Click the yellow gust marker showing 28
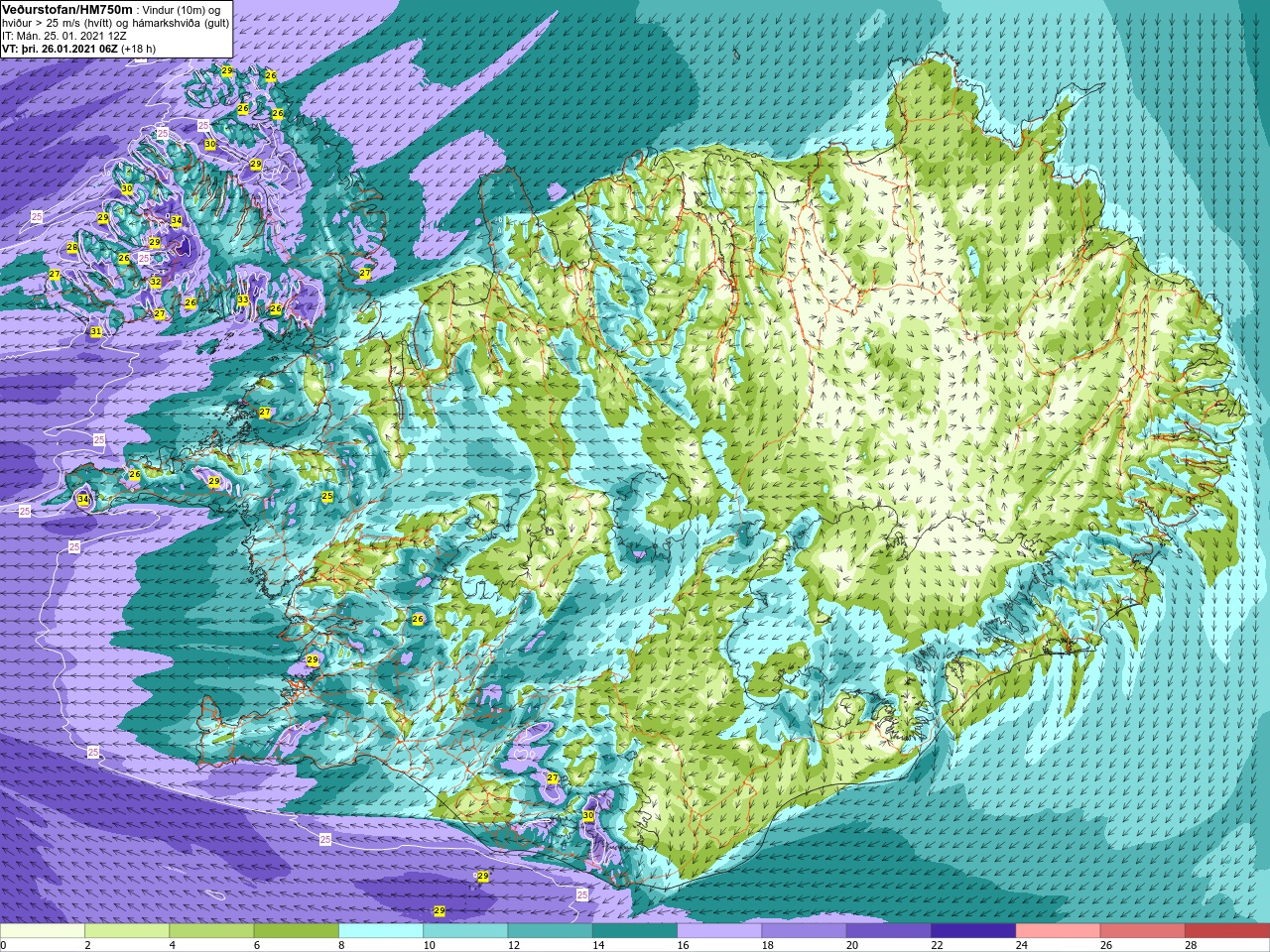 pos(72,248)
